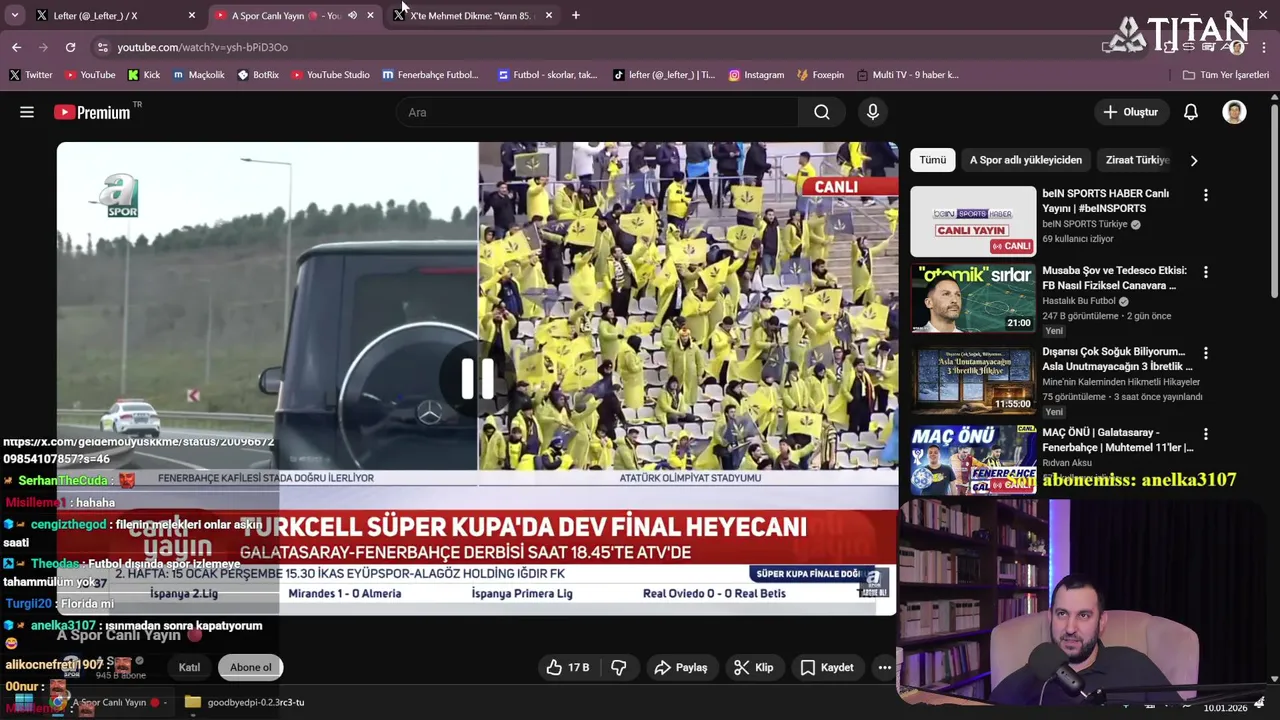Click the address bar URL
The image size is (1280, 720).
point(202,47)
